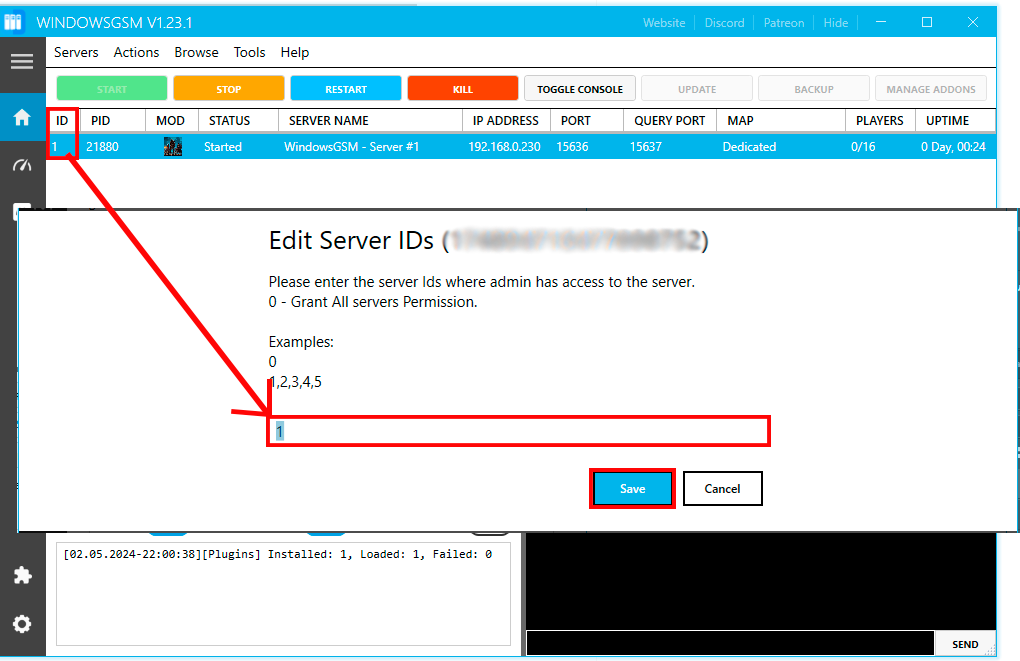Screen dimensions: 1020x661
Task: Click the uptime '0 Day, 00:24'
Action: (x=953, y=147)
